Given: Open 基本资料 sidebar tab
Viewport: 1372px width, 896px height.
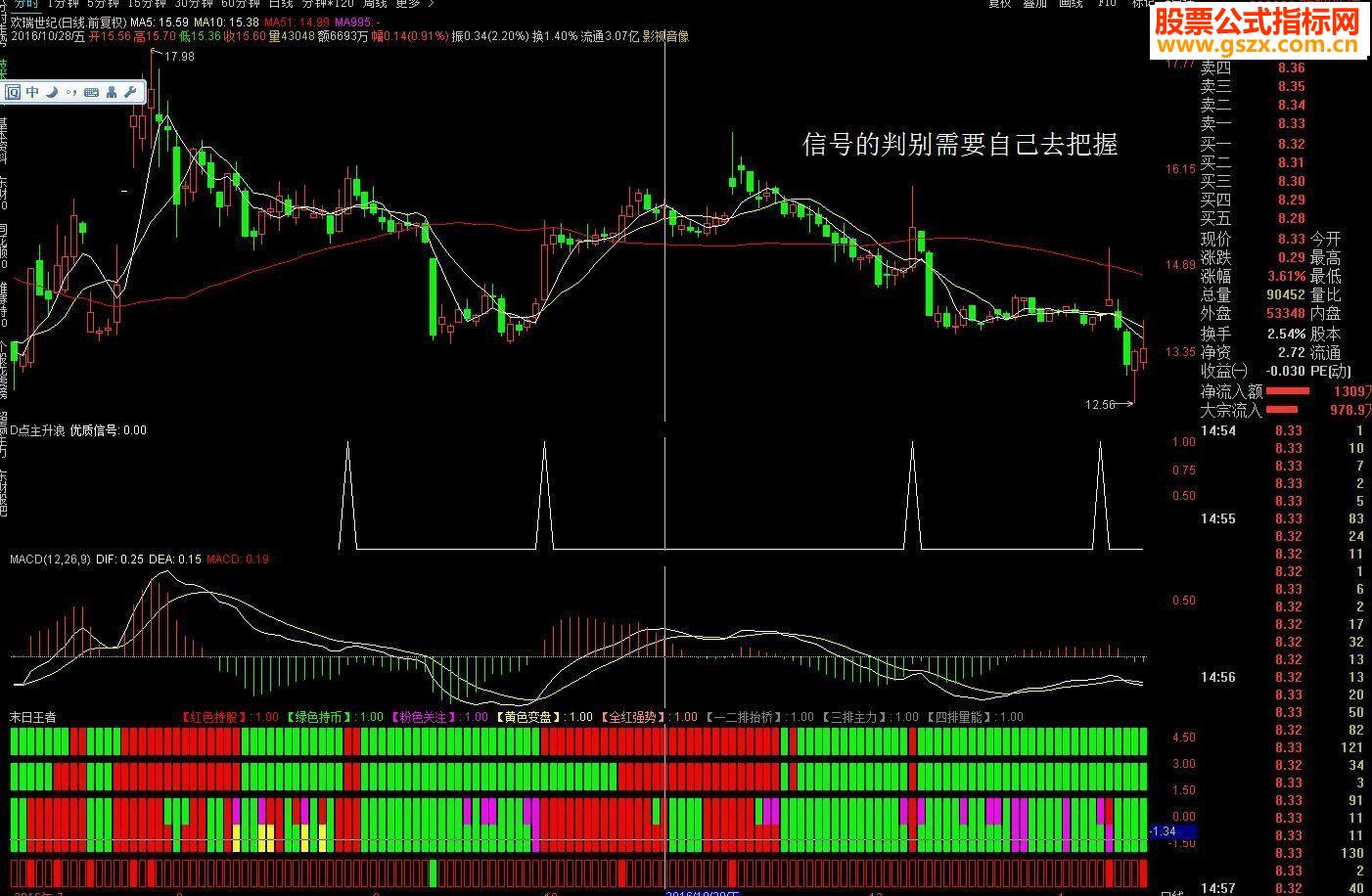Looking at the screenshot, I should 4,140.
